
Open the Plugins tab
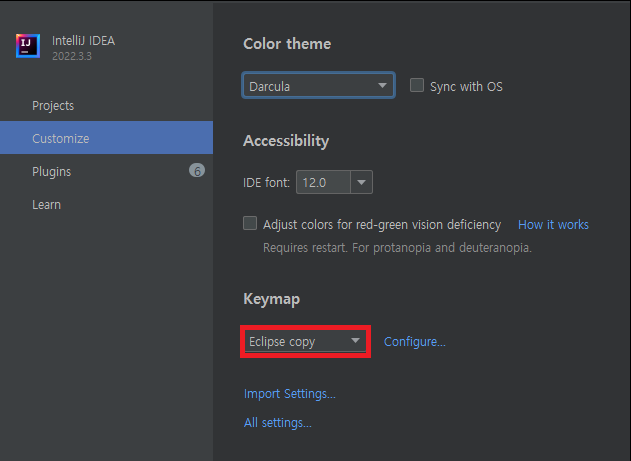coord(106,171)
